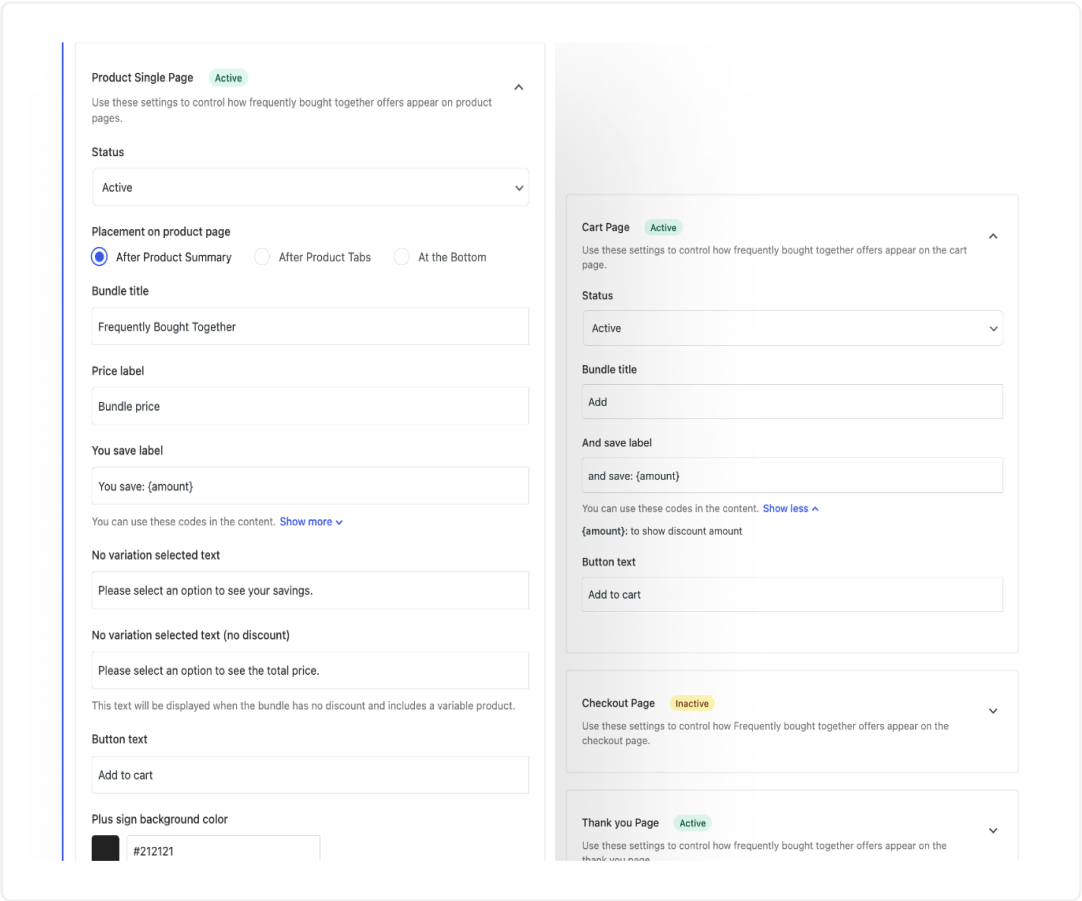Open Product Single Page Status dropdown
This screenshot has height=901, width=1082.
point(310,188)
